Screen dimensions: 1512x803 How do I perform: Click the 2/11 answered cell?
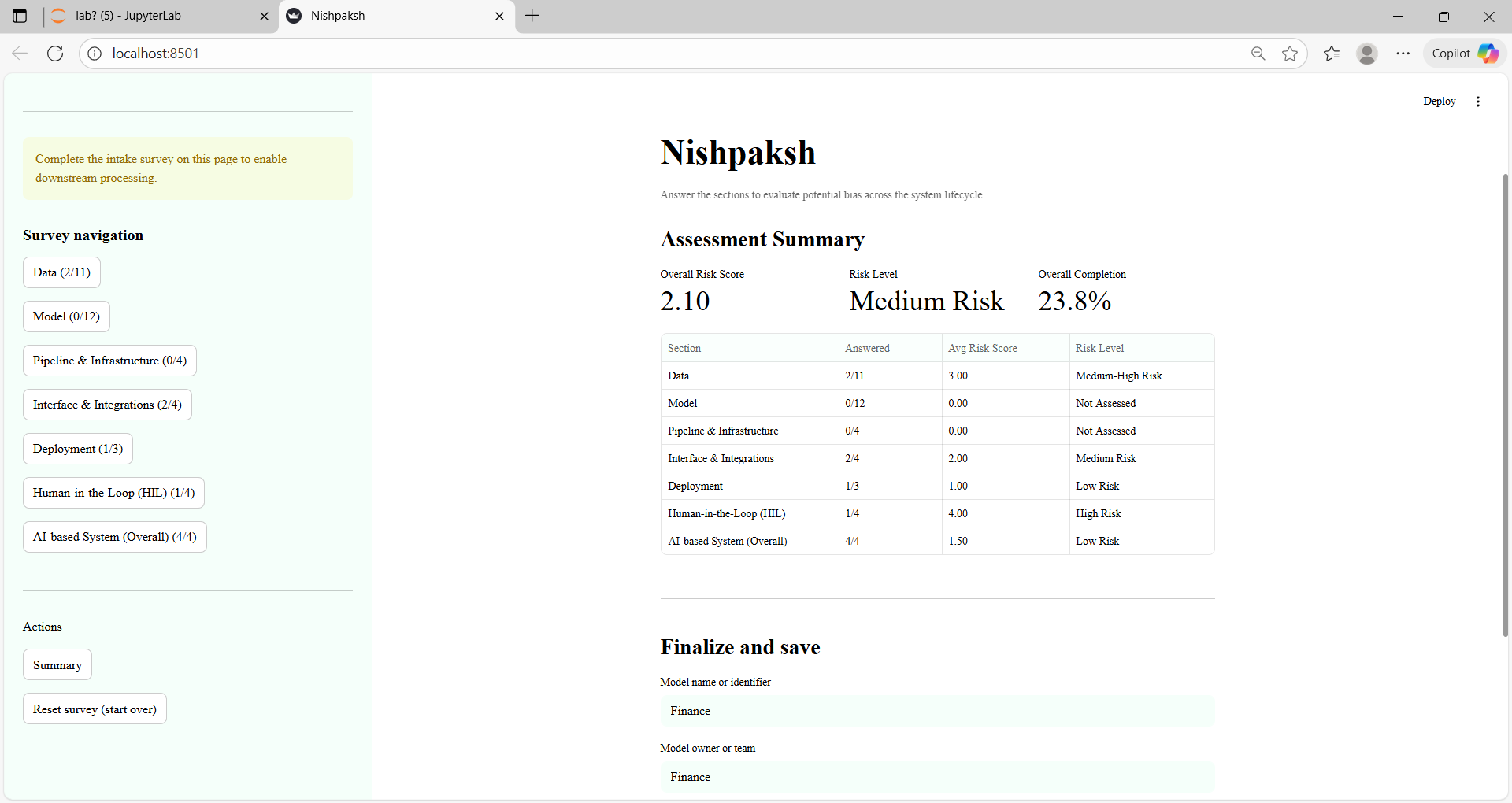click(891, 376)
